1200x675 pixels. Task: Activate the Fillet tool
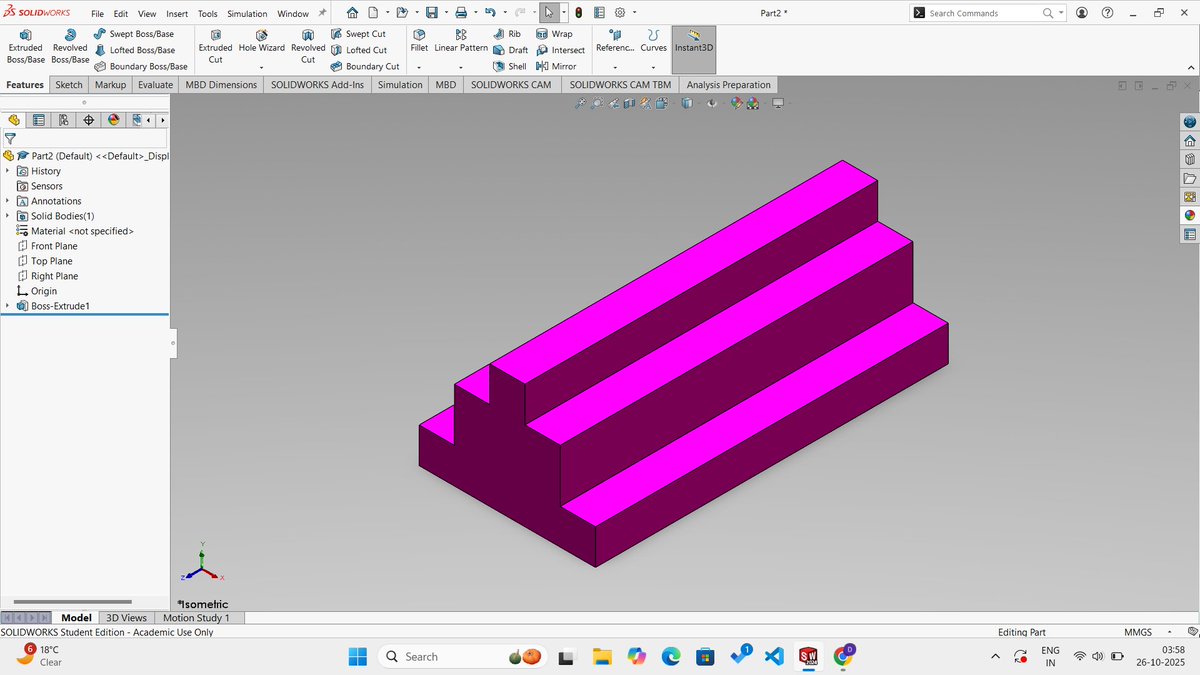419,41
